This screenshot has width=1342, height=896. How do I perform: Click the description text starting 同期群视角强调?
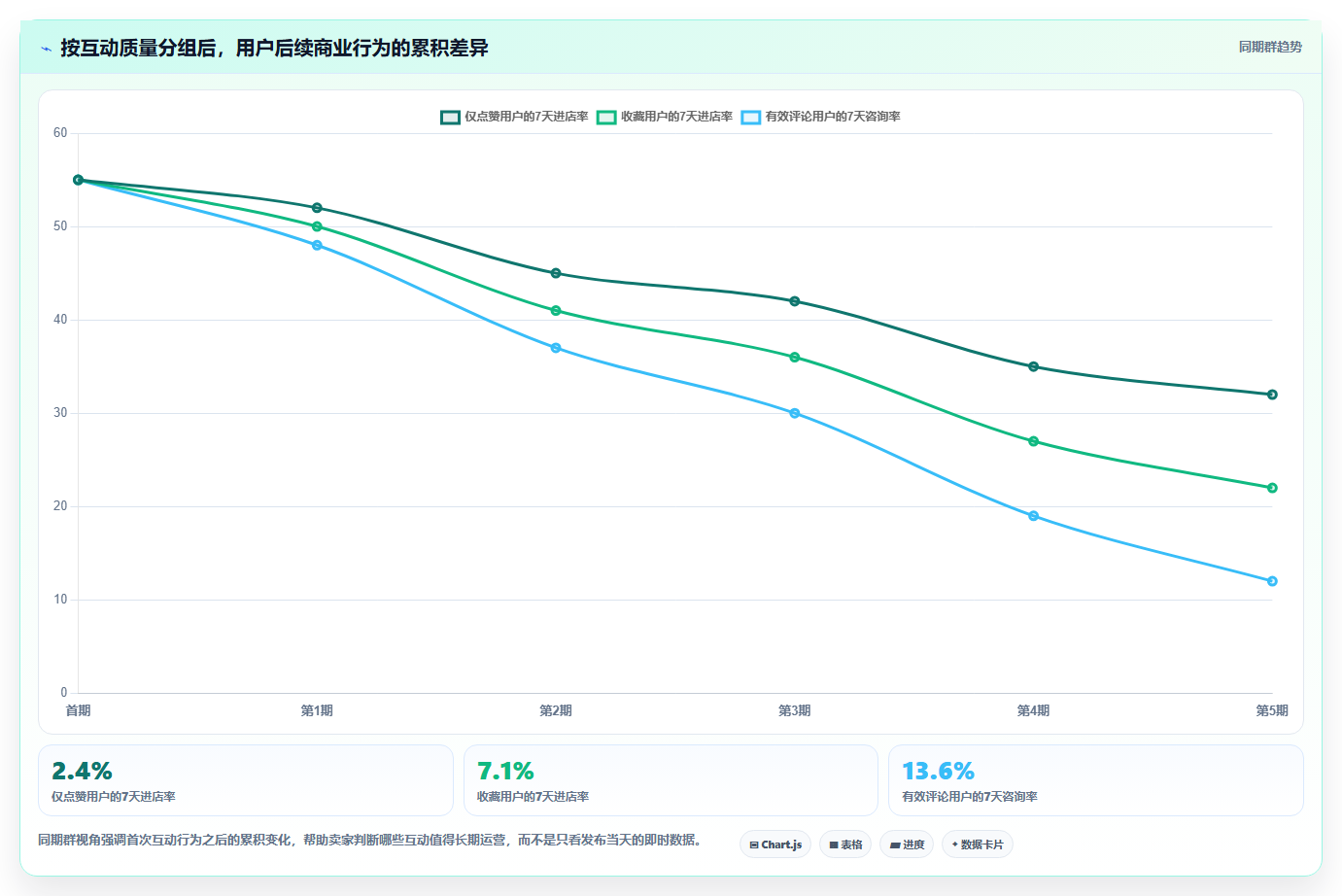point(369,840)
